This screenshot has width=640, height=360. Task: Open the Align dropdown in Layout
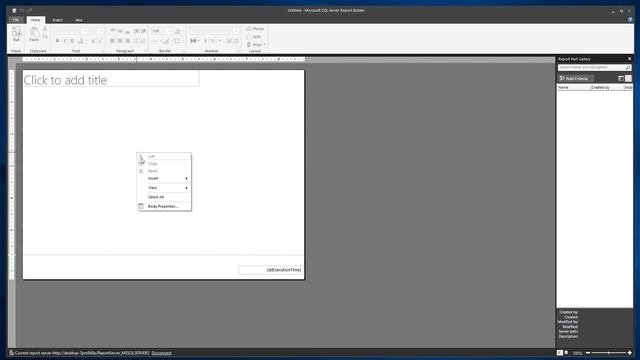pyautogui.click(x=256, y=44)
